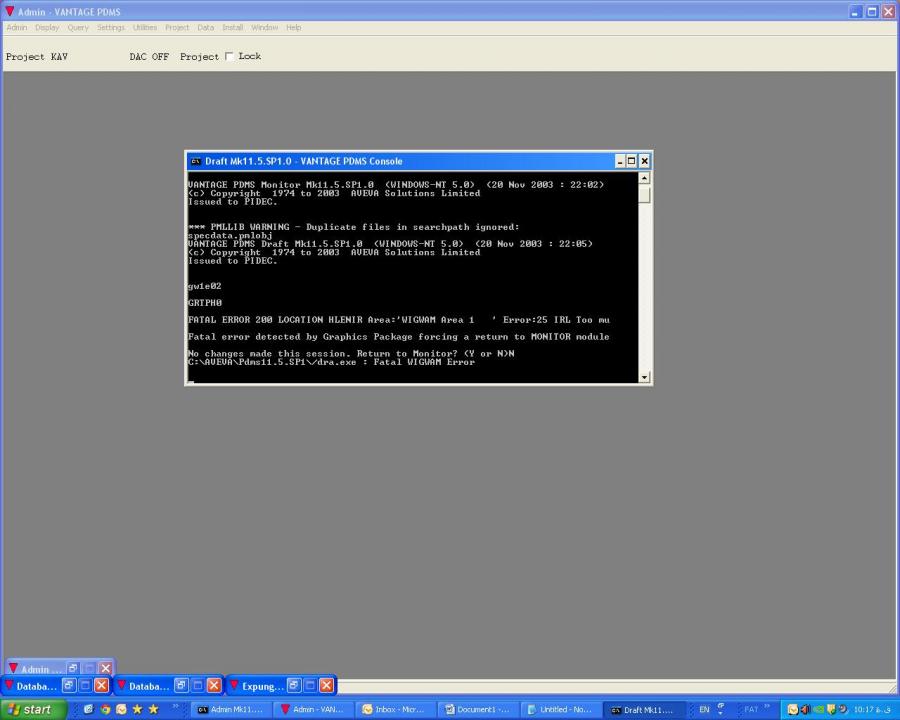Screen dimensions: 900x720
Task: Open the Project menu
Action: pyautogui.click(x=177, y=28)
